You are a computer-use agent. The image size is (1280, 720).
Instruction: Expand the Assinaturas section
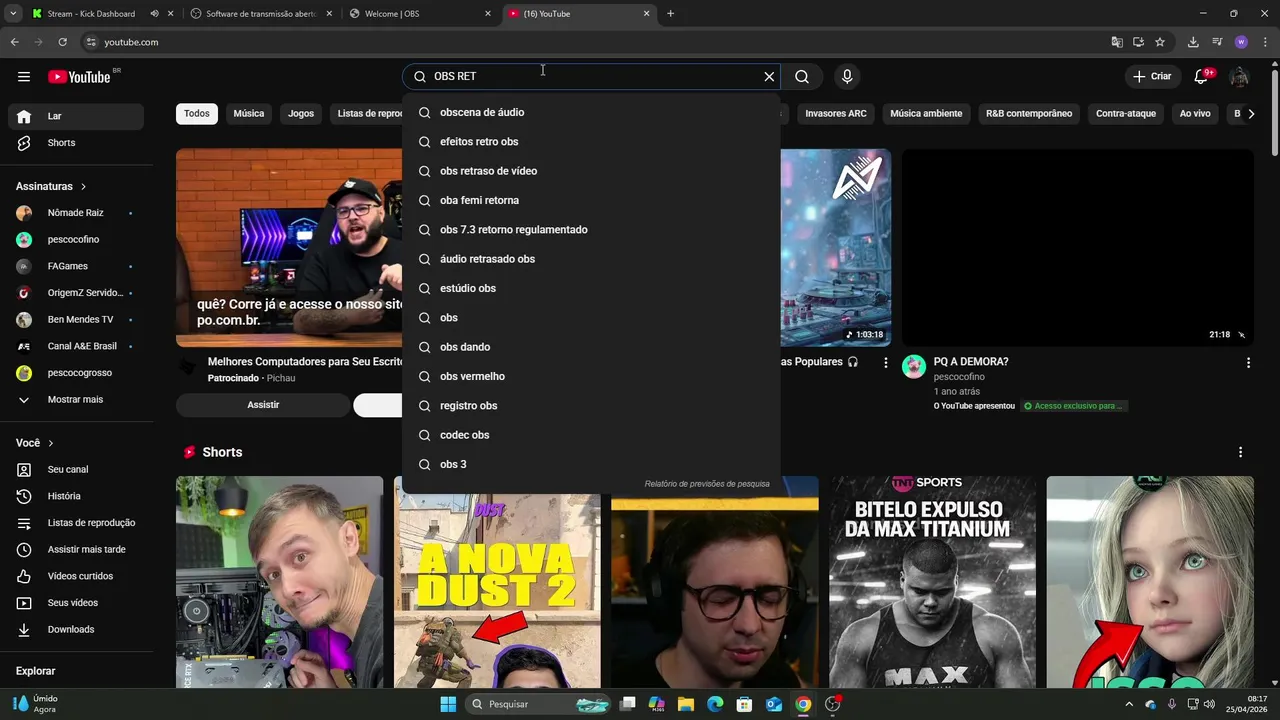point(51,187)
